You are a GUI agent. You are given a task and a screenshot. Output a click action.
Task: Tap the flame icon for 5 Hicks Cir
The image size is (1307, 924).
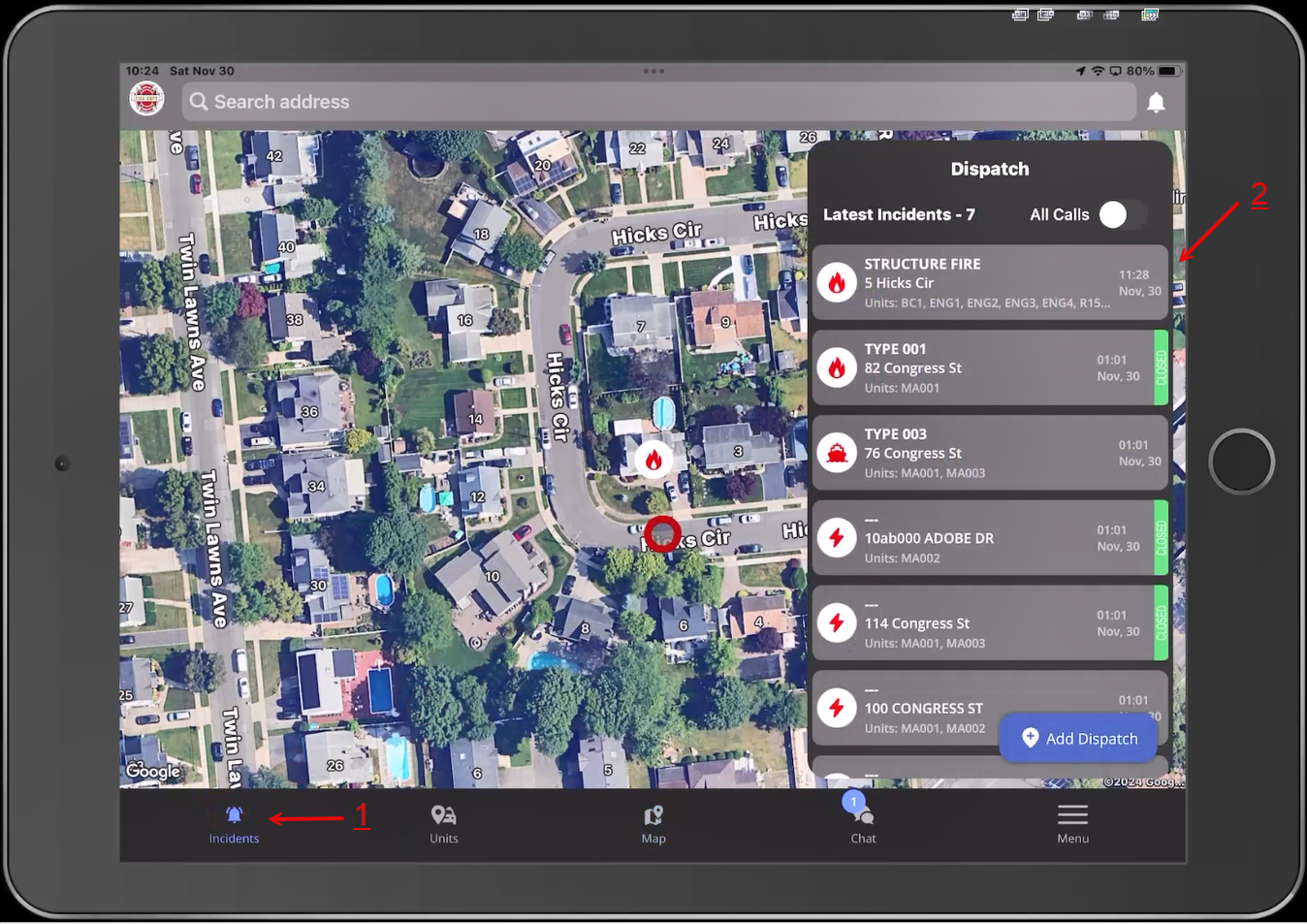coord(836,283)
